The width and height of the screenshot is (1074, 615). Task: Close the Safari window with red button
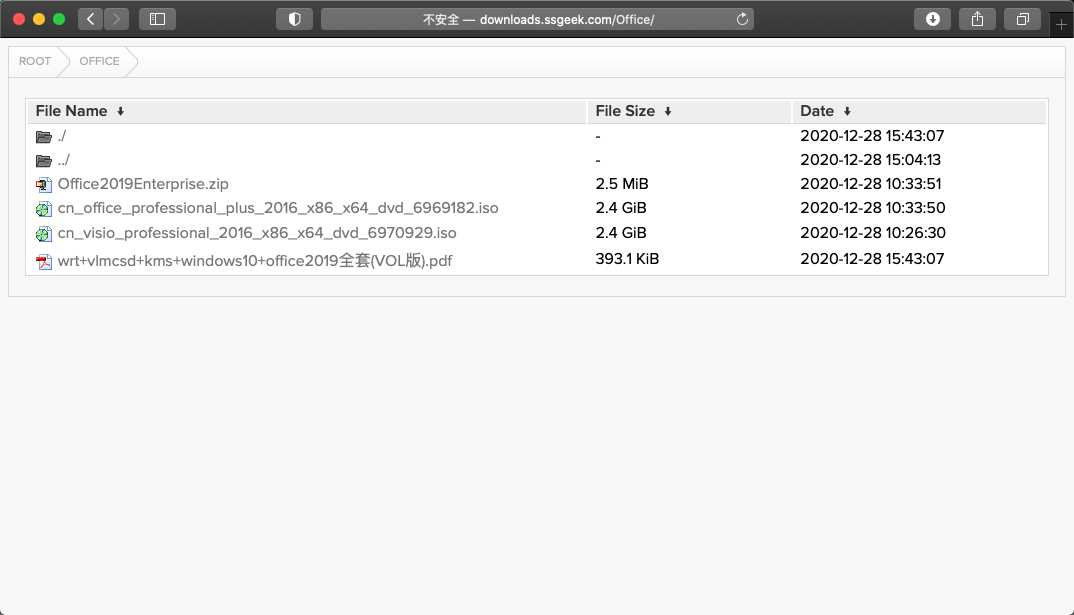click(x=19, y=19)
